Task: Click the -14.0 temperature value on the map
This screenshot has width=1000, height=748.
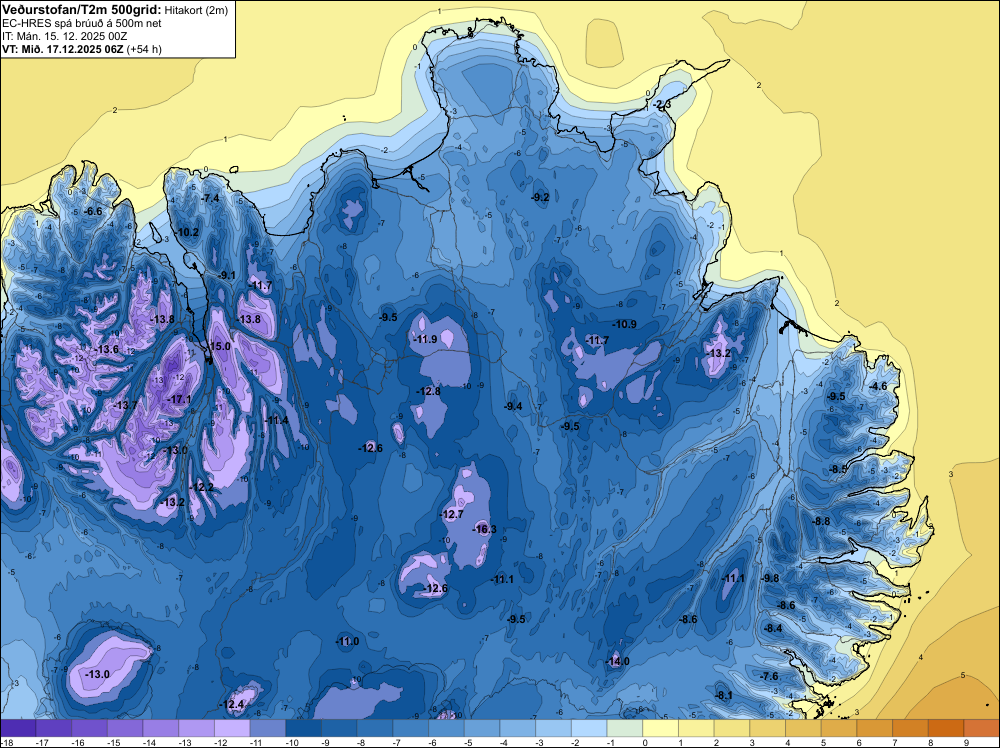Action: [617, 661]
